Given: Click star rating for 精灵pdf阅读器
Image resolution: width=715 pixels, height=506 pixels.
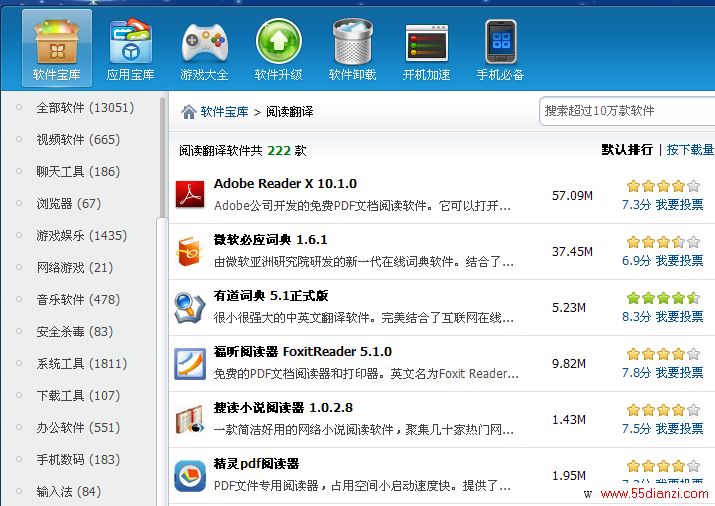Looking at the screenshot, I should pos(663,466).
